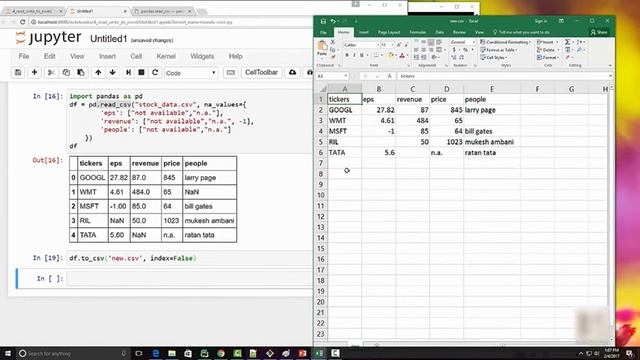Click the Excel Share button
The image size is (640, 360).
point(599,32)
